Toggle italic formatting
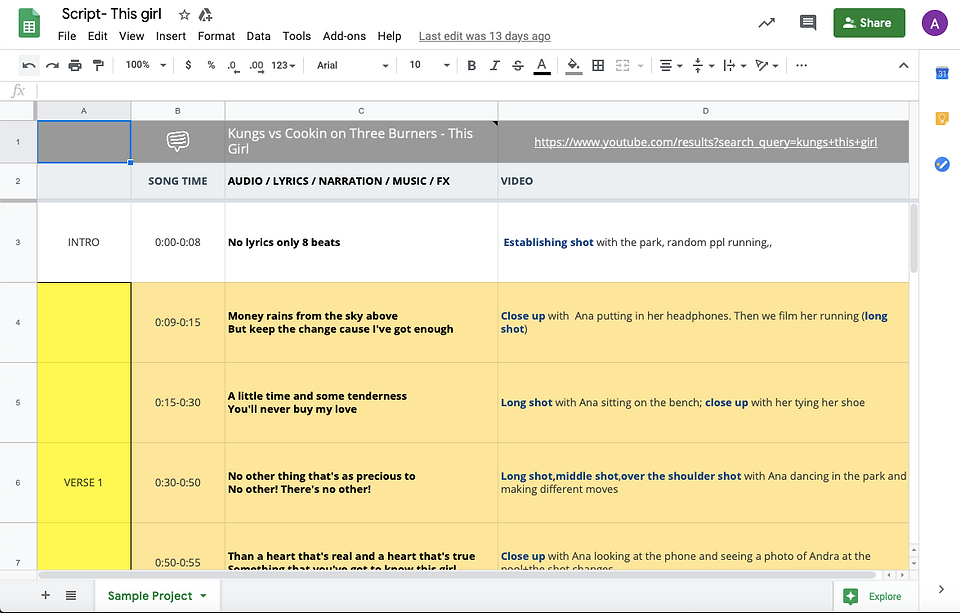This screenshot has height=613, width=960. coord(495,66)
